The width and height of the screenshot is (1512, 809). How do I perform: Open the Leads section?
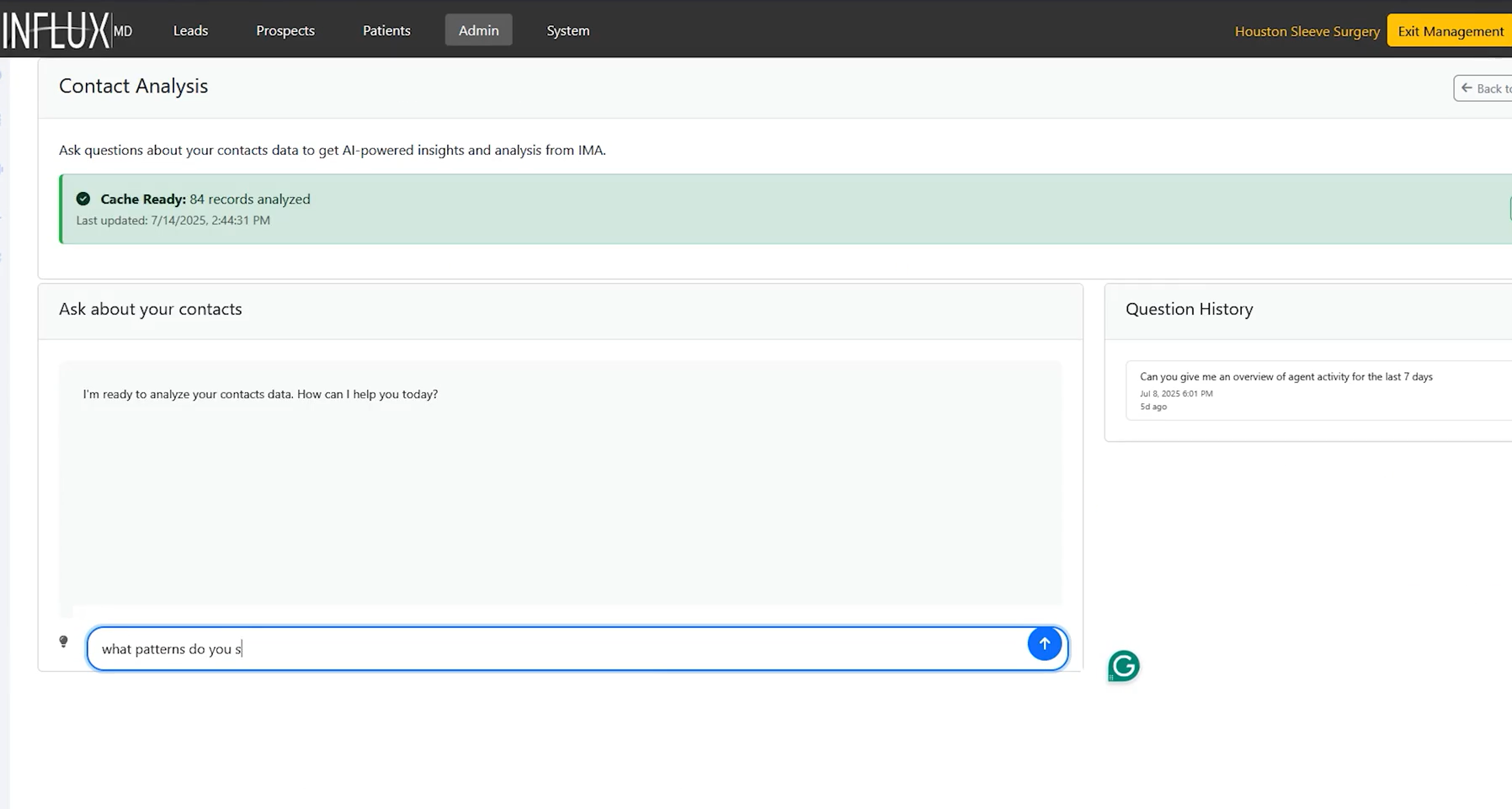(x=190, y=30)
